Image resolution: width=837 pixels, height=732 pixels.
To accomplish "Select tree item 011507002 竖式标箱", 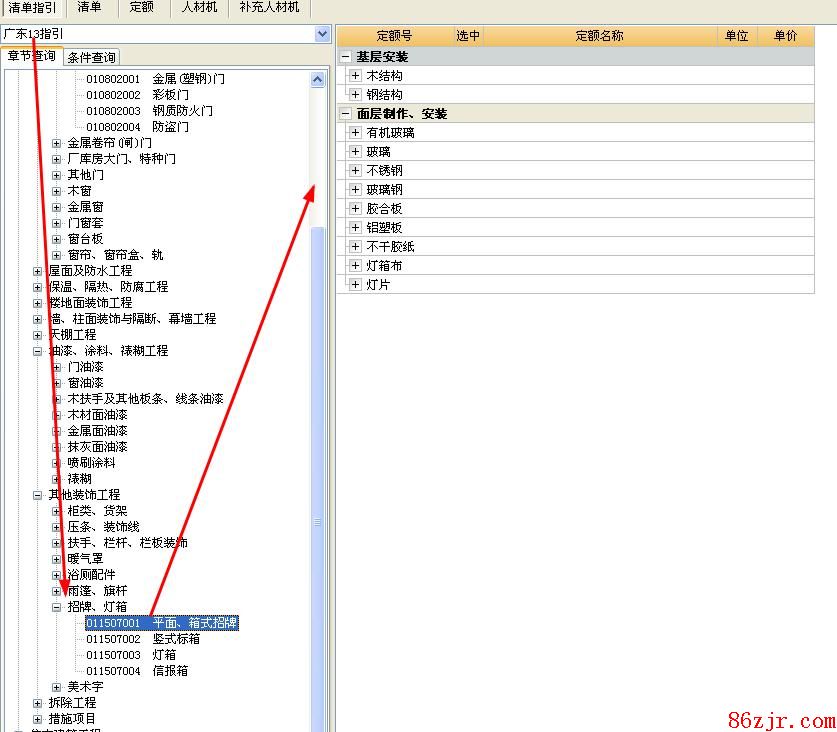I will point(143,639).
